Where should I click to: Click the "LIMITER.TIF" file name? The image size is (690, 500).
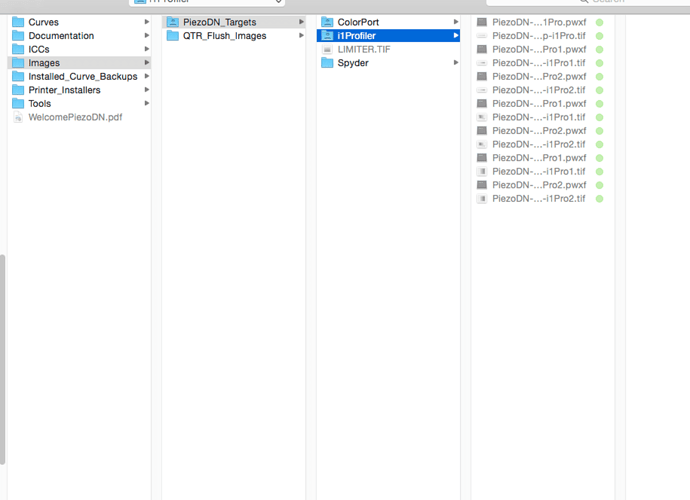(364, 49)
